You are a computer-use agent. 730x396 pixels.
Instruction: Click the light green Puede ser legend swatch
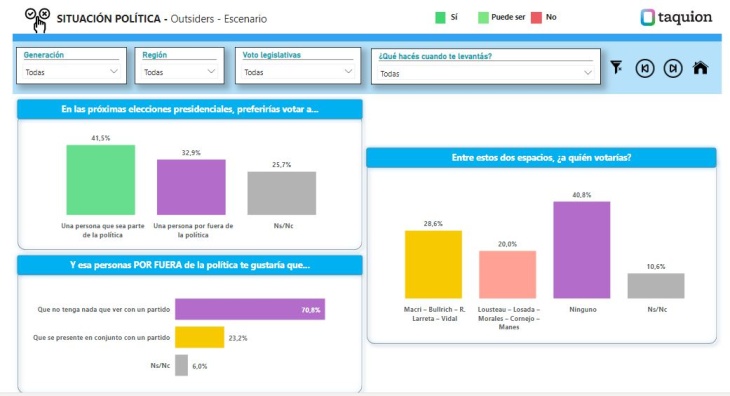483,18
